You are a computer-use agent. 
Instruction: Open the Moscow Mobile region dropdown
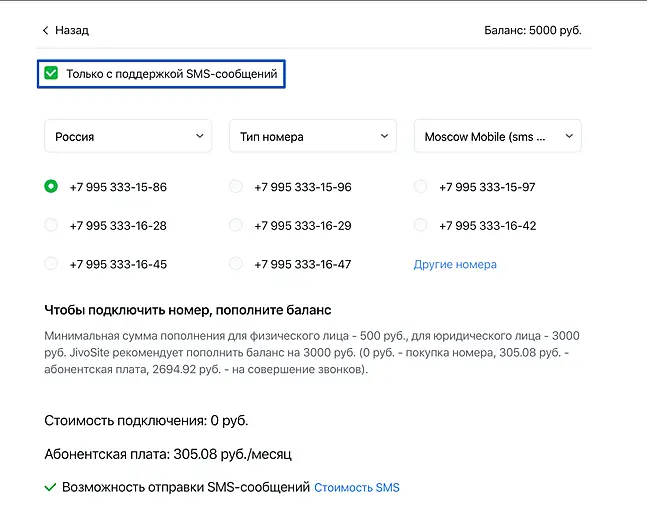497,136
